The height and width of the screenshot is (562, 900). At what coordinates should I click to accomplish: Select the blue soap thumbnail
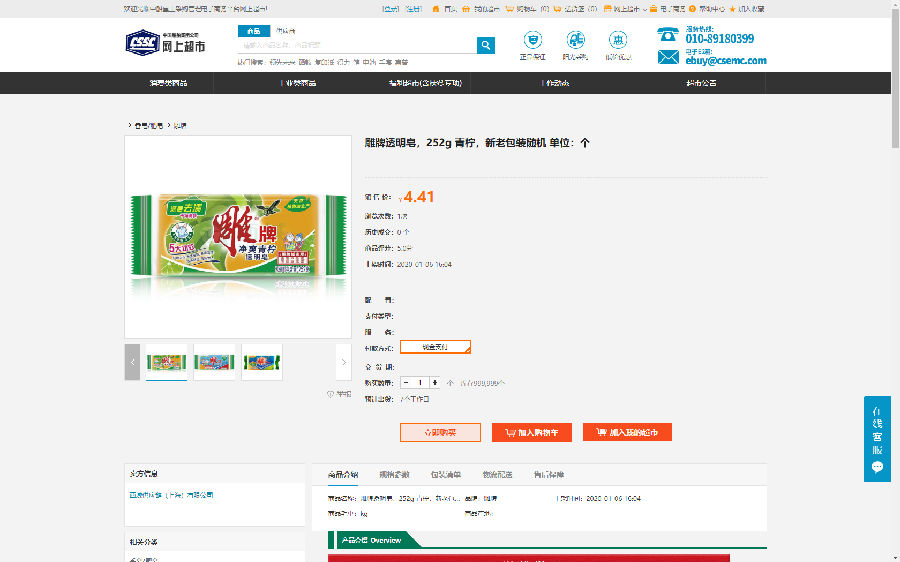tap(262, 362)
